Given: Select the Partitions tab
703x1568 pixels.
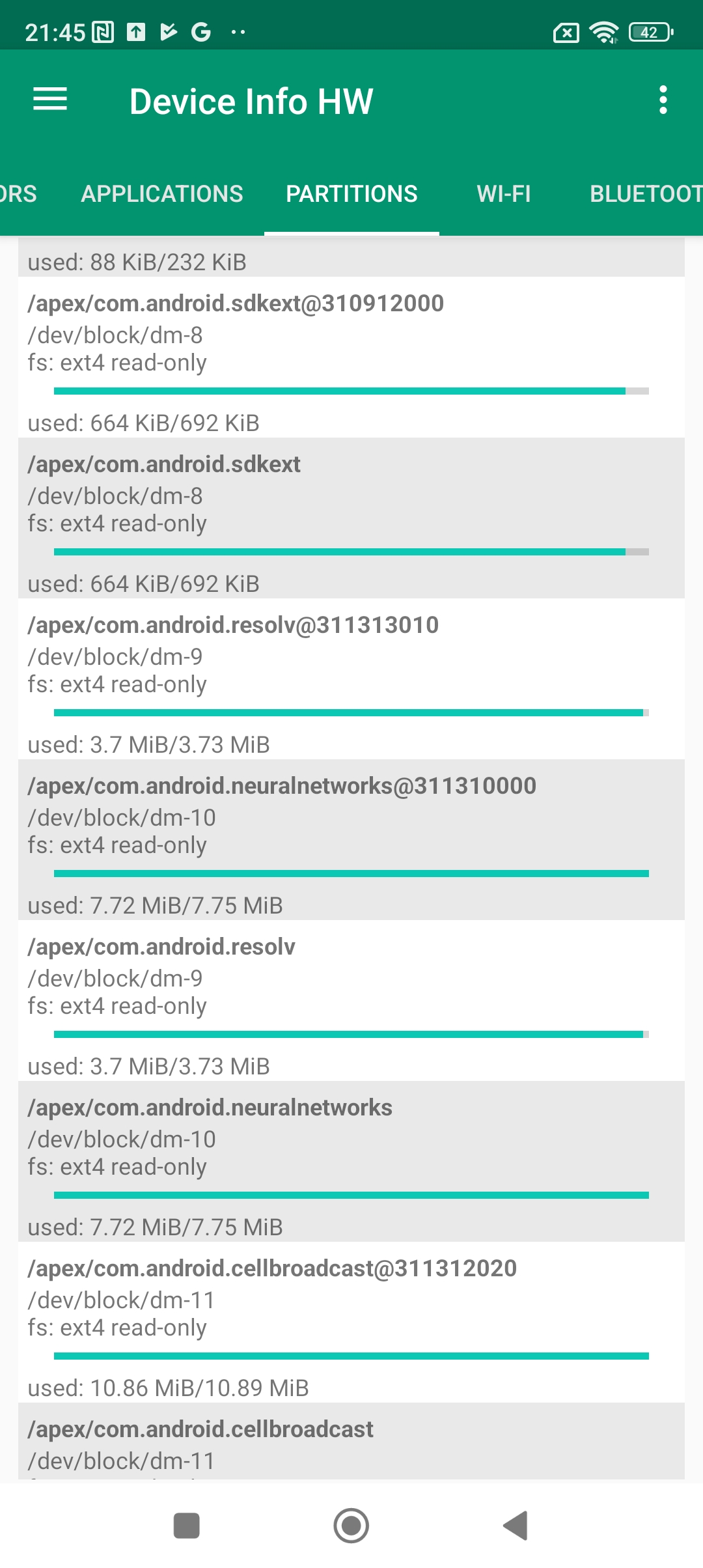Looking at the screenshot, I should click(x=351, y=193).
